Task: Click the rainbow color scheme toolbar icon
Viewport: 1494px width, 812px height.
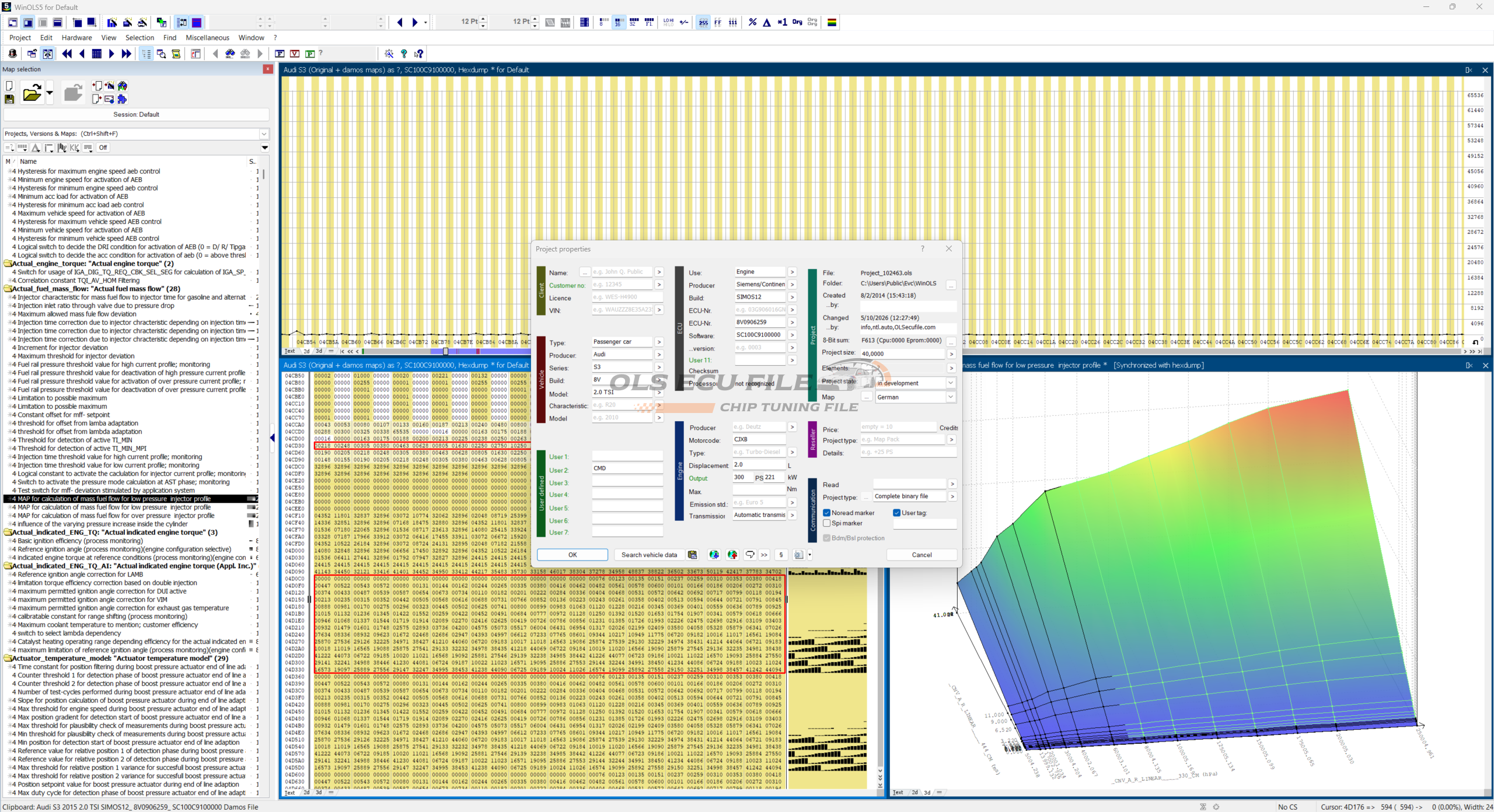Action: (832, 22)
